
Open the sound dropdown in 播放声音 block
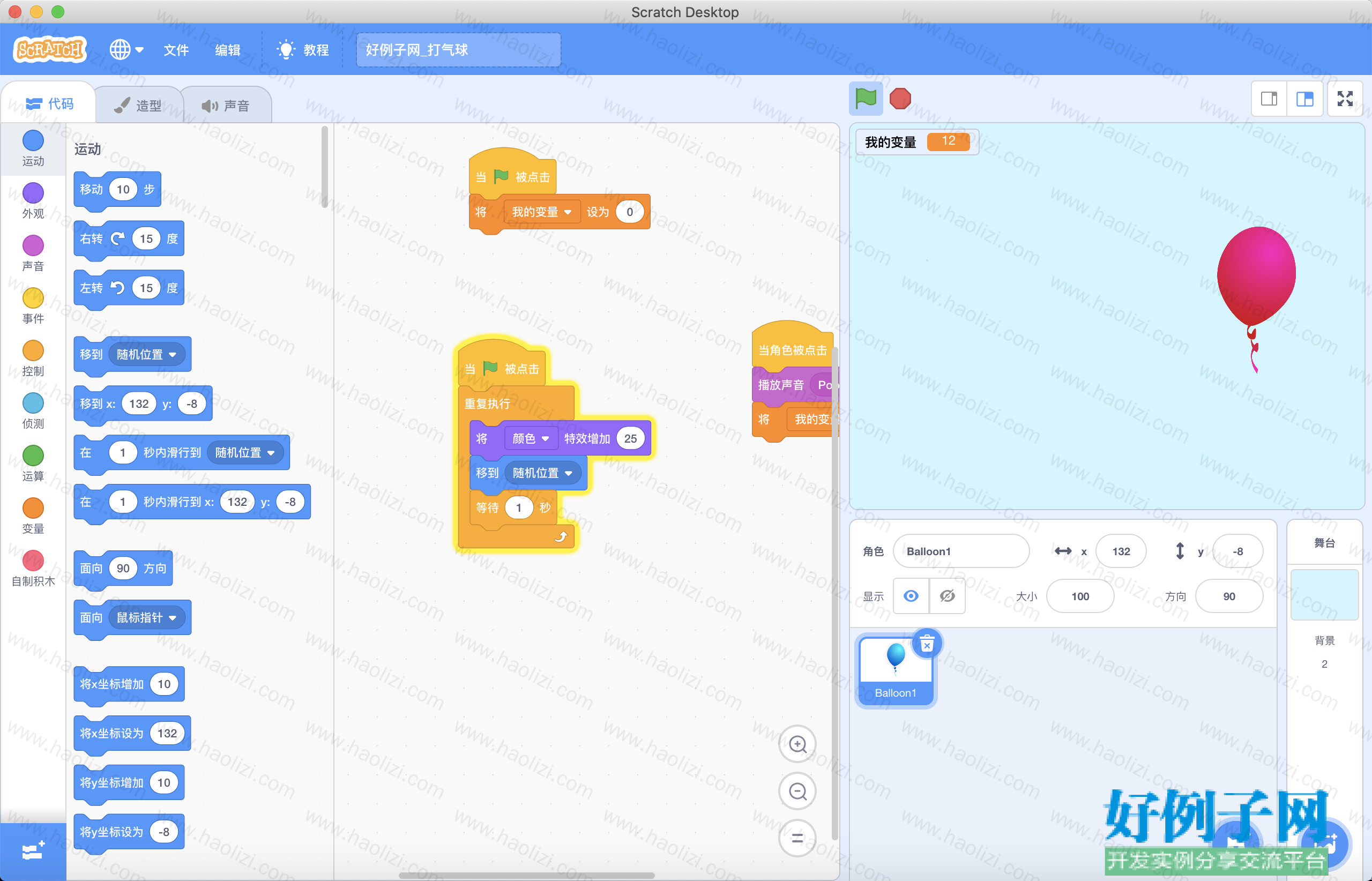pyautogui.click(x=824, y=385)
